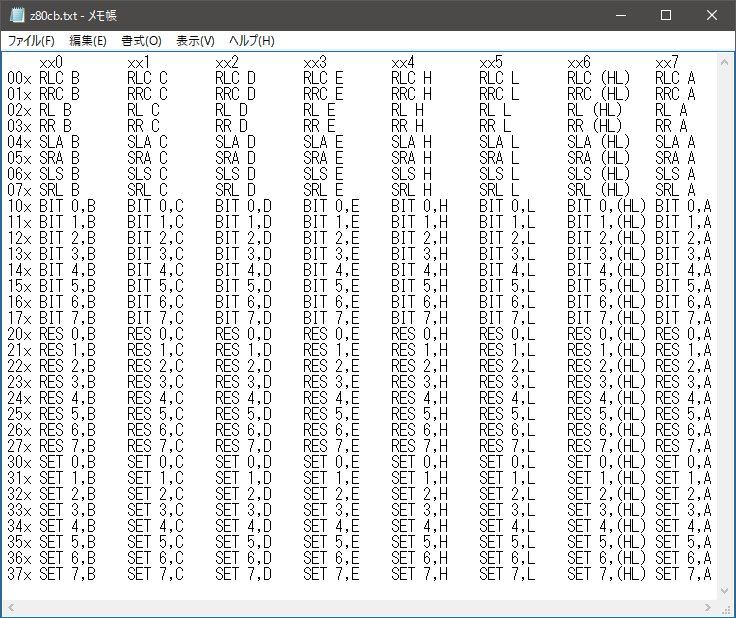Screen dimensions: 736x618
Task: Click the Notepad icon in the title bar
Action: coord(17,15)
